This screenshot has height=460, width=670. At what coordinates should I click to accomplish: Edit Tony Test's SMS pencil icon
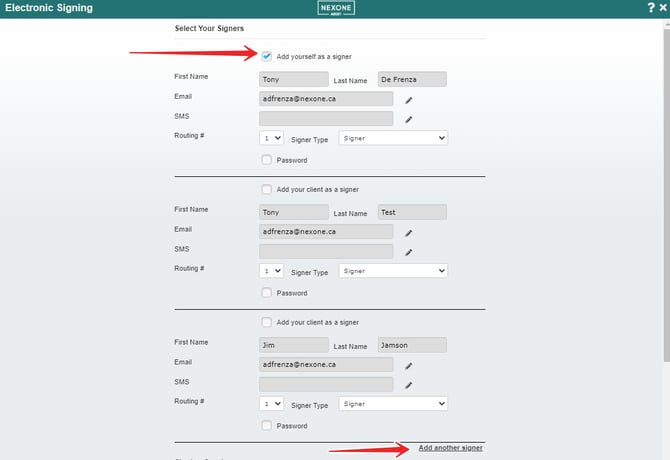[x=408, y=252]
